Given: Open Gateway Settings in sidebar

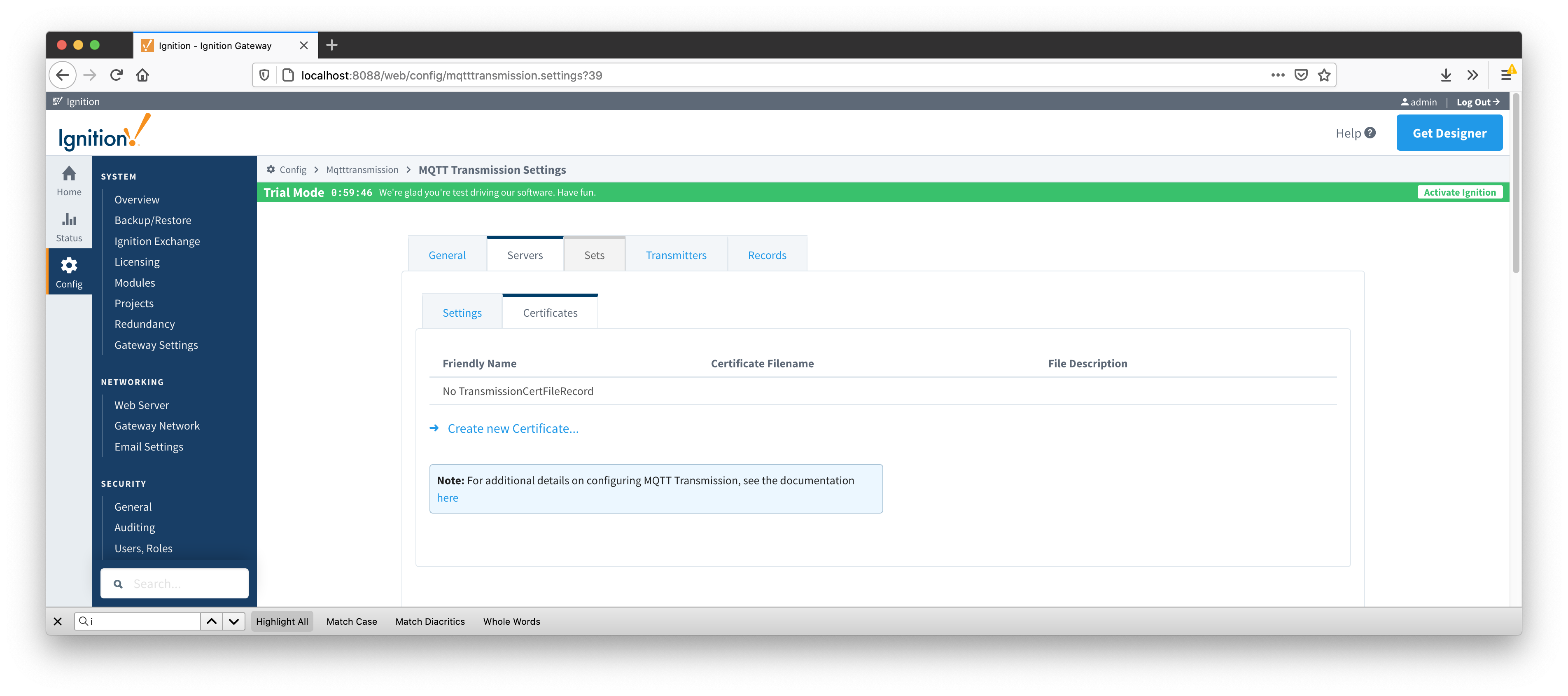Looking at the screenshot, I should click(x=156, y=345).
